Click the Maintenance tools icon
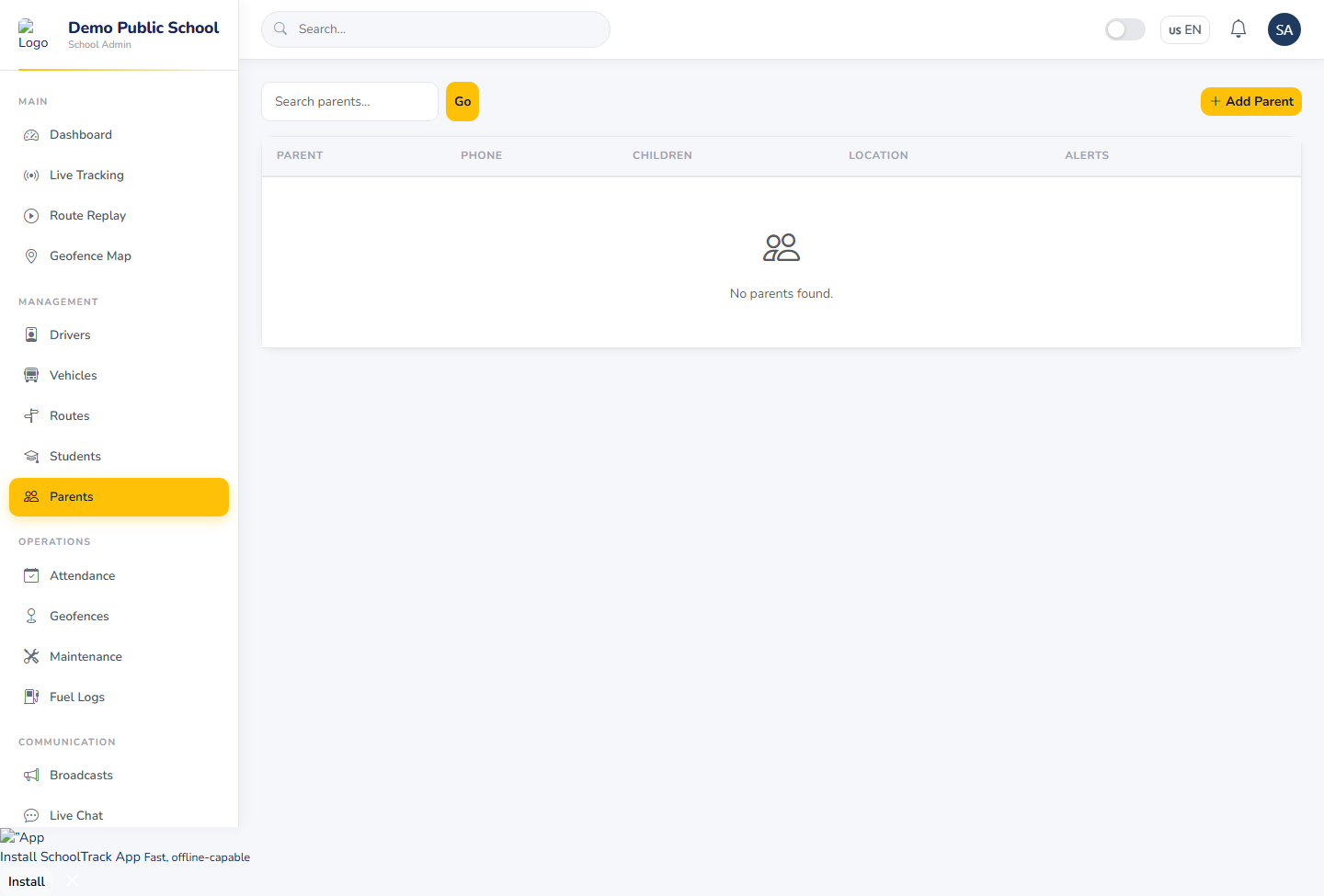The image size is (1324, 896). (31, 657)
